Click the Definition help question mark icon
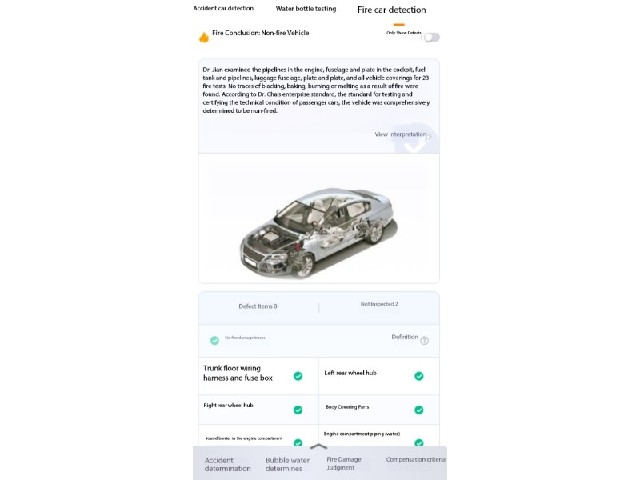 (424, 340)
